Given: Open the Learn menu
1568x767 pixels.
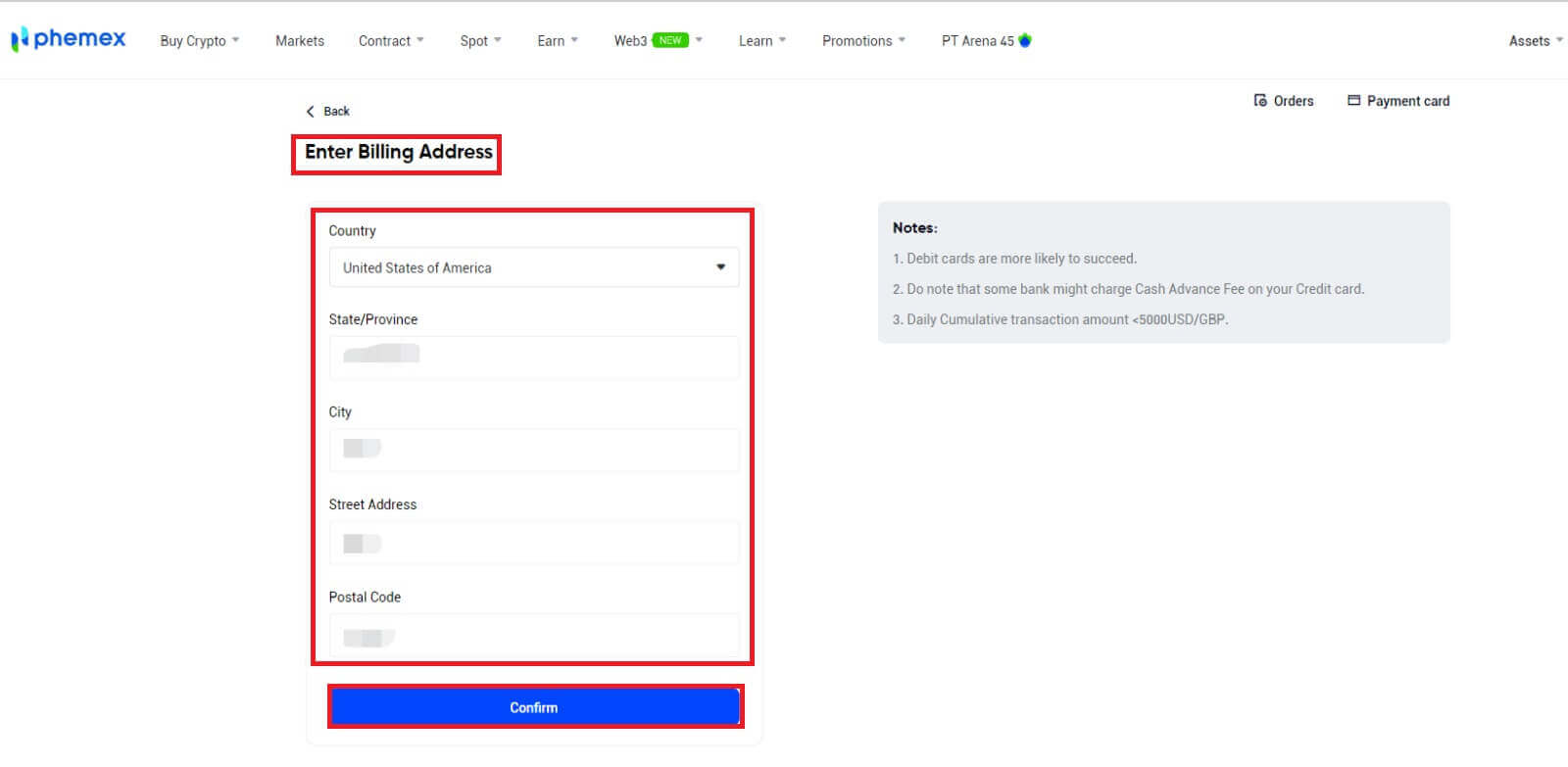Looking at the screenshot, I should tap(761, 41).
